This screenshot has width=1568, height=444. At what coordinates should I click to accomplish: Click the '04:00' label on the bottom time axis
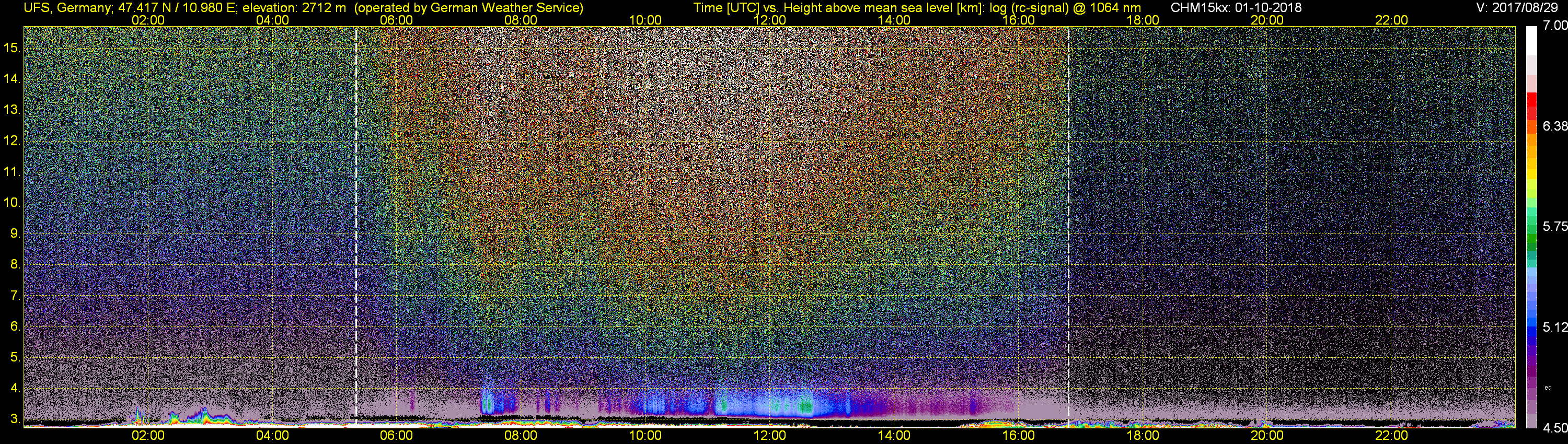[x=272, y=436]
